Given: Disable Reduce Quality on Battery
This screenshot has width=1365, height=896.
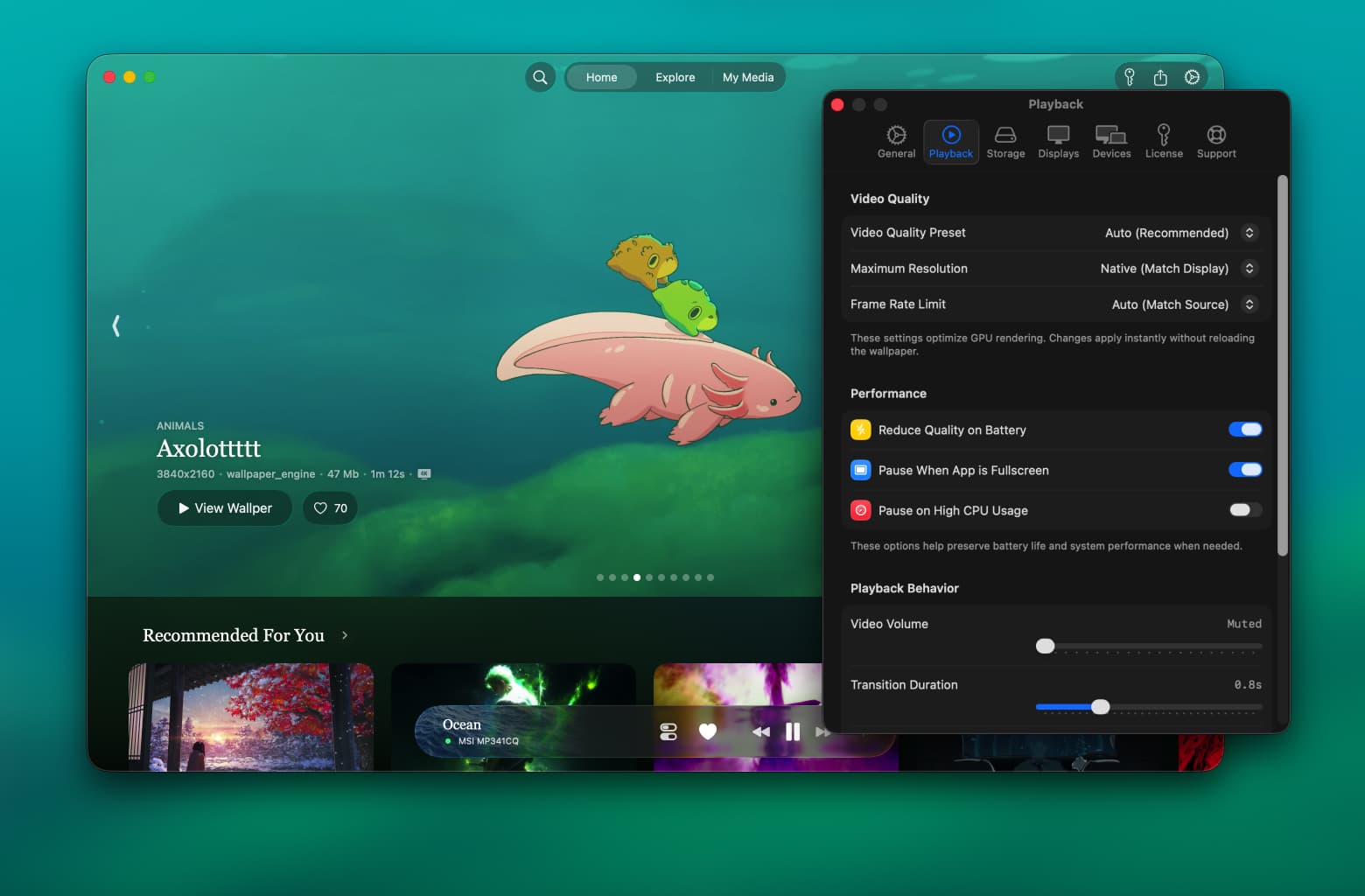Looking at the screenshot, I should click(1245, 430).
